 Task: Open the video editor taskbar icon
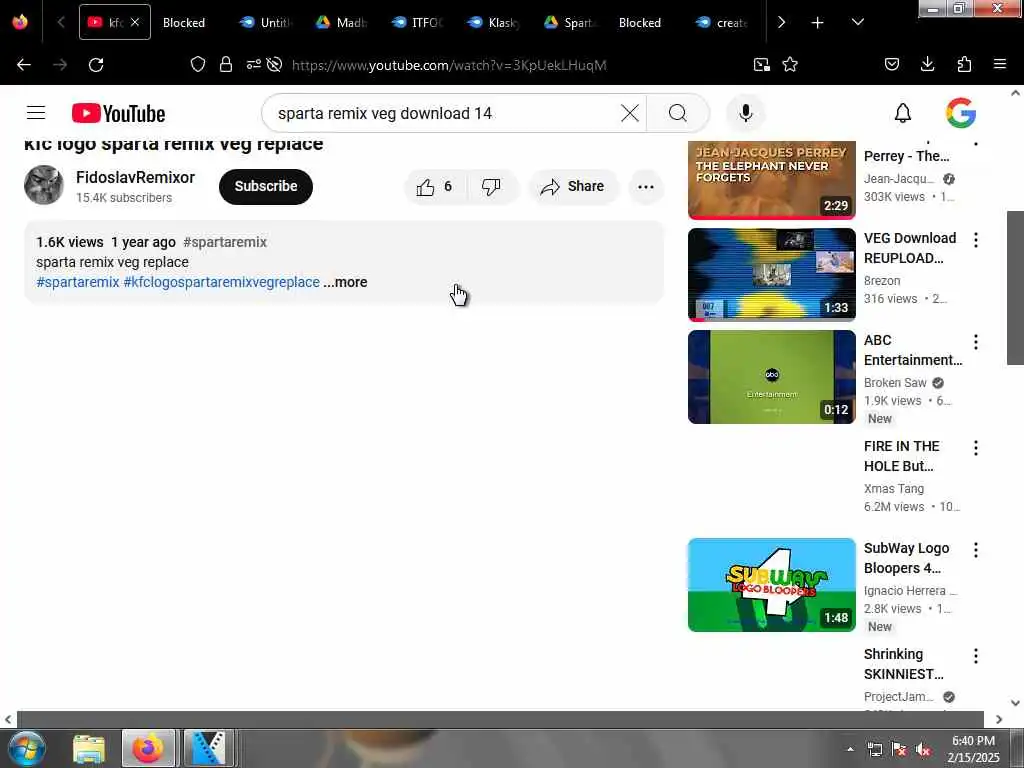click(x=208, y=748)
